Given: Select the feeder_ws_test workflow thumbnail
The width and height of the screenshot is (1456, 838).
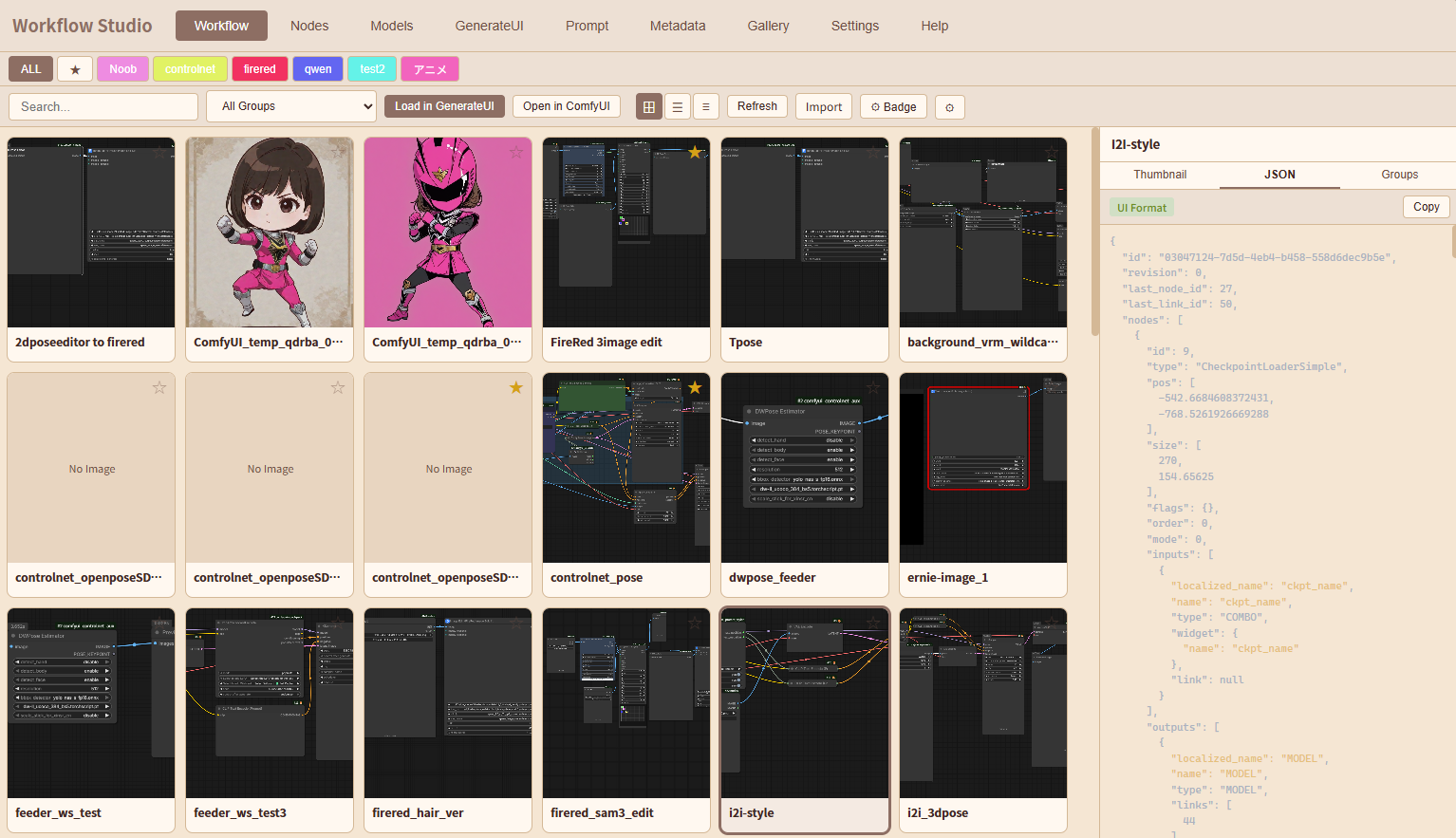Looking at the screenshot, I should (x=91, y=703).
